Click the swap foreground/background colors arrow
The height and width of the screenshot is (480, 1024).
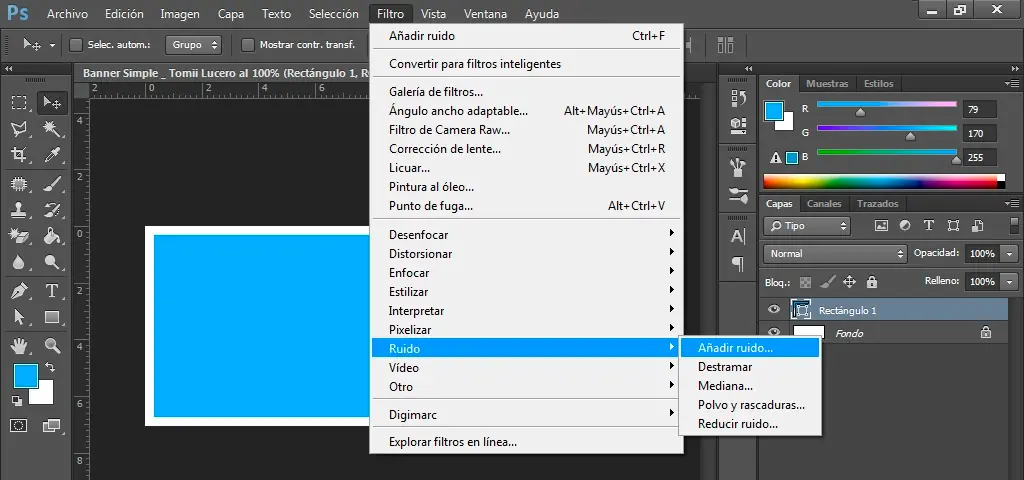50,368
